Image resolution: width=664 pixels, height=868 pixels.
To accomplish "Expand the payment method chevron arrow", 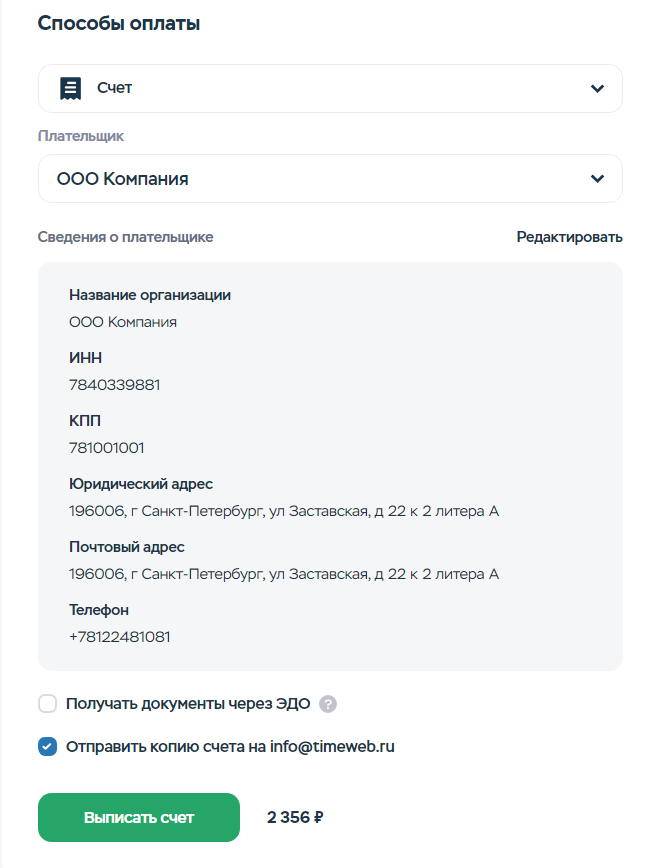I will point(597,88).
